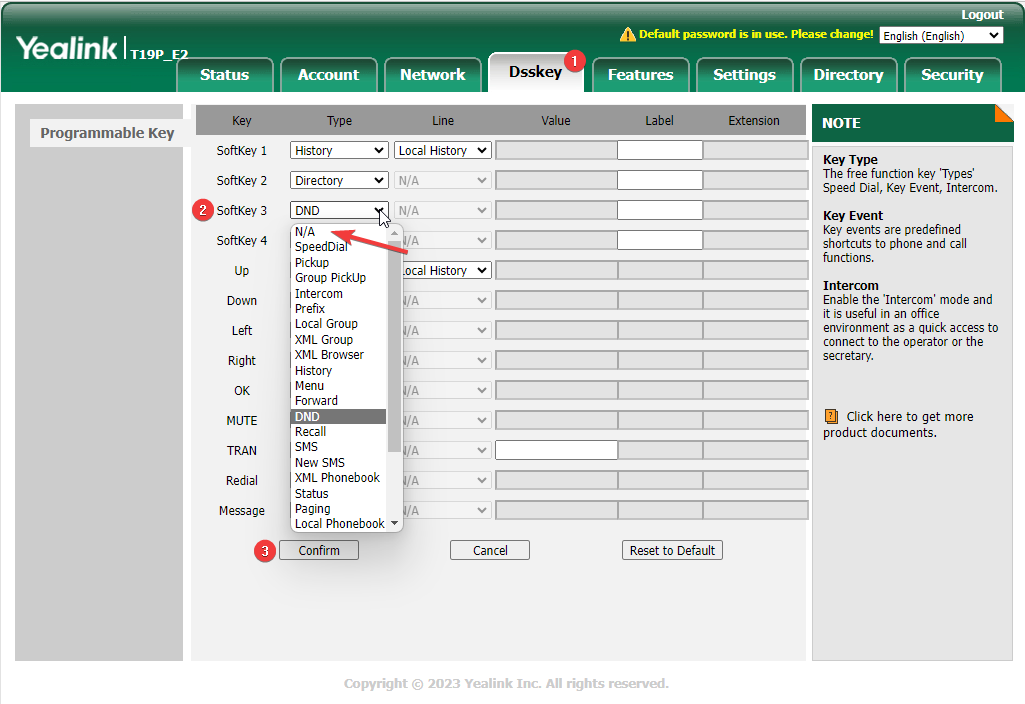Switch to the Features tab

pos(640,75)
